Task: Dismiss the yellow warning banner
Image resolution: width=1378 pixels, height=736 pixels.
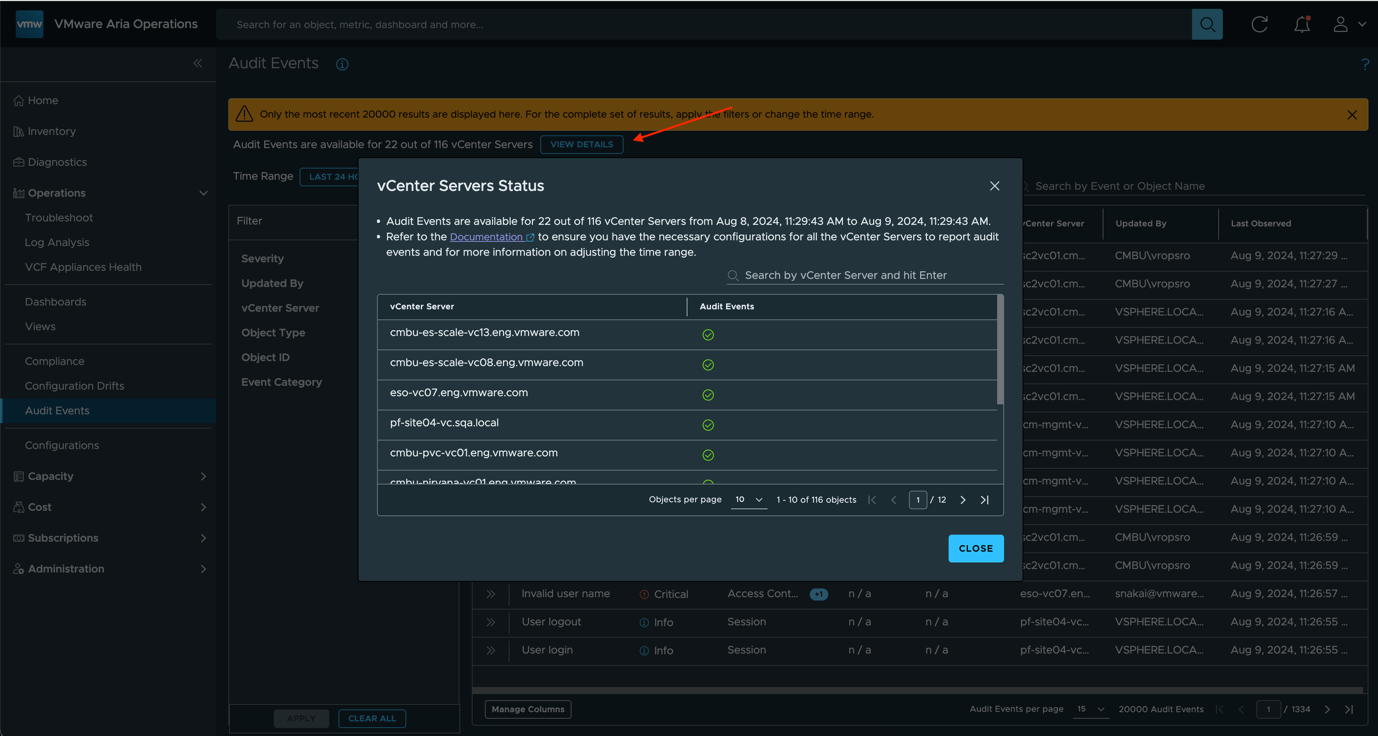Action: [x=1352, y=115]
